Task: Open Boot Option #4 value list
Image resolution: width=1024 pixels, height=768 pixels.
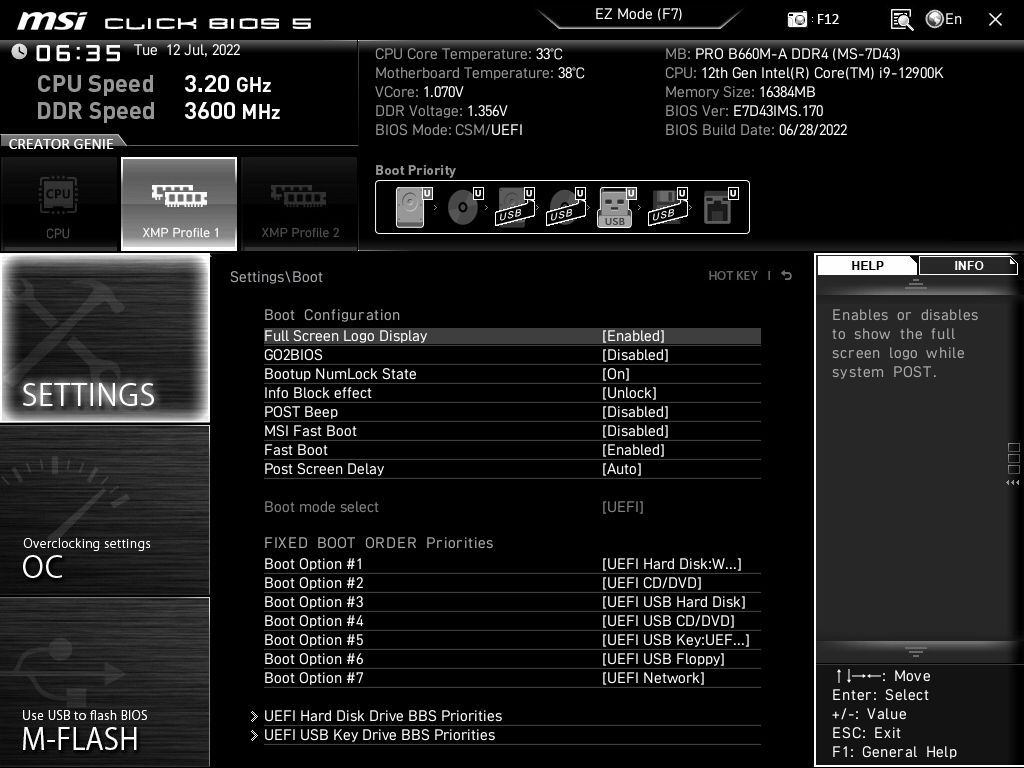Action: pos(668,620)
